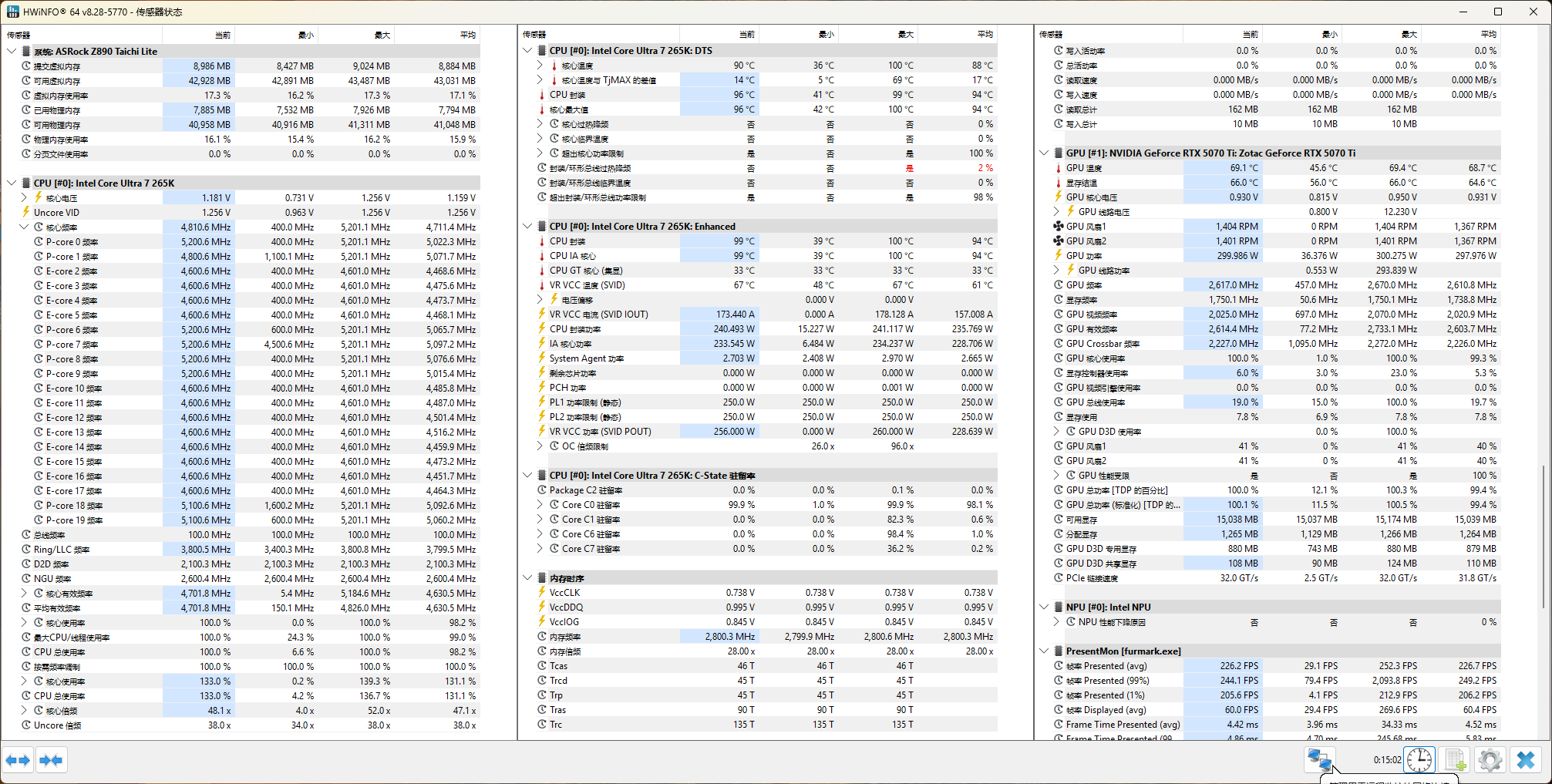Click the fan icon beside GPU 风扇2
The height and width of the screenshot is (784, 1552).
tap(1059, 241)
